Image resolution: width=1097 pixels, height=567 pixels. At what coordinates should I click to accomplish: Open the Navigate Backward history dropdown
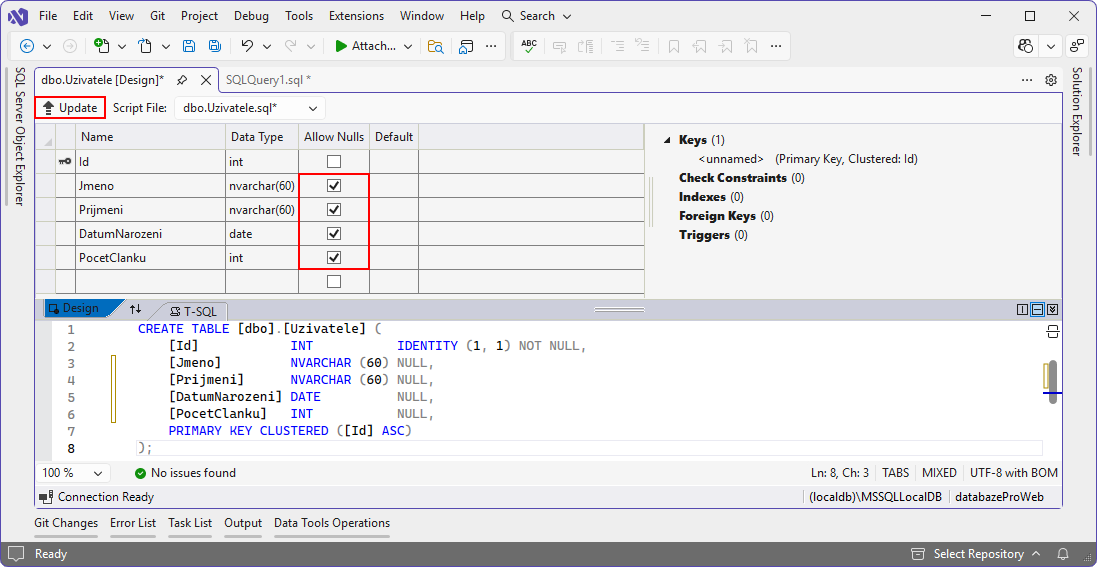47,46
